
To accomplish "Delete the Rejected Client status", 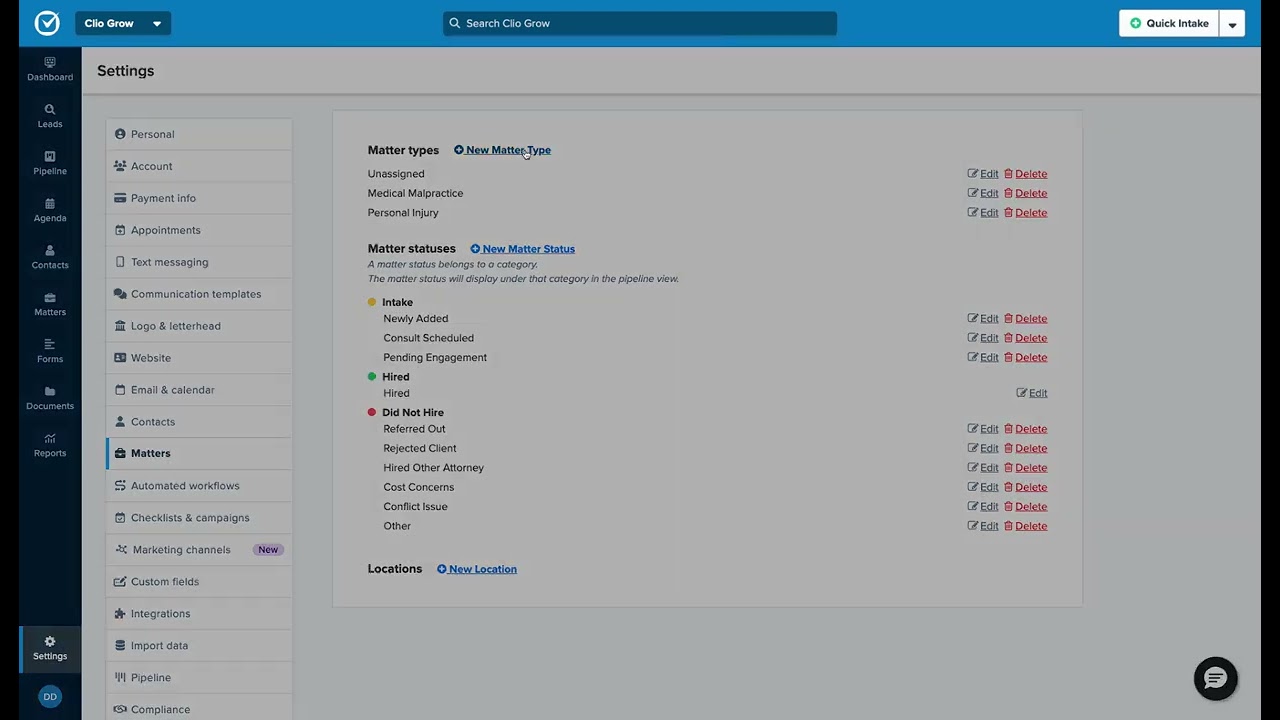I will (x=1025, y=448).
